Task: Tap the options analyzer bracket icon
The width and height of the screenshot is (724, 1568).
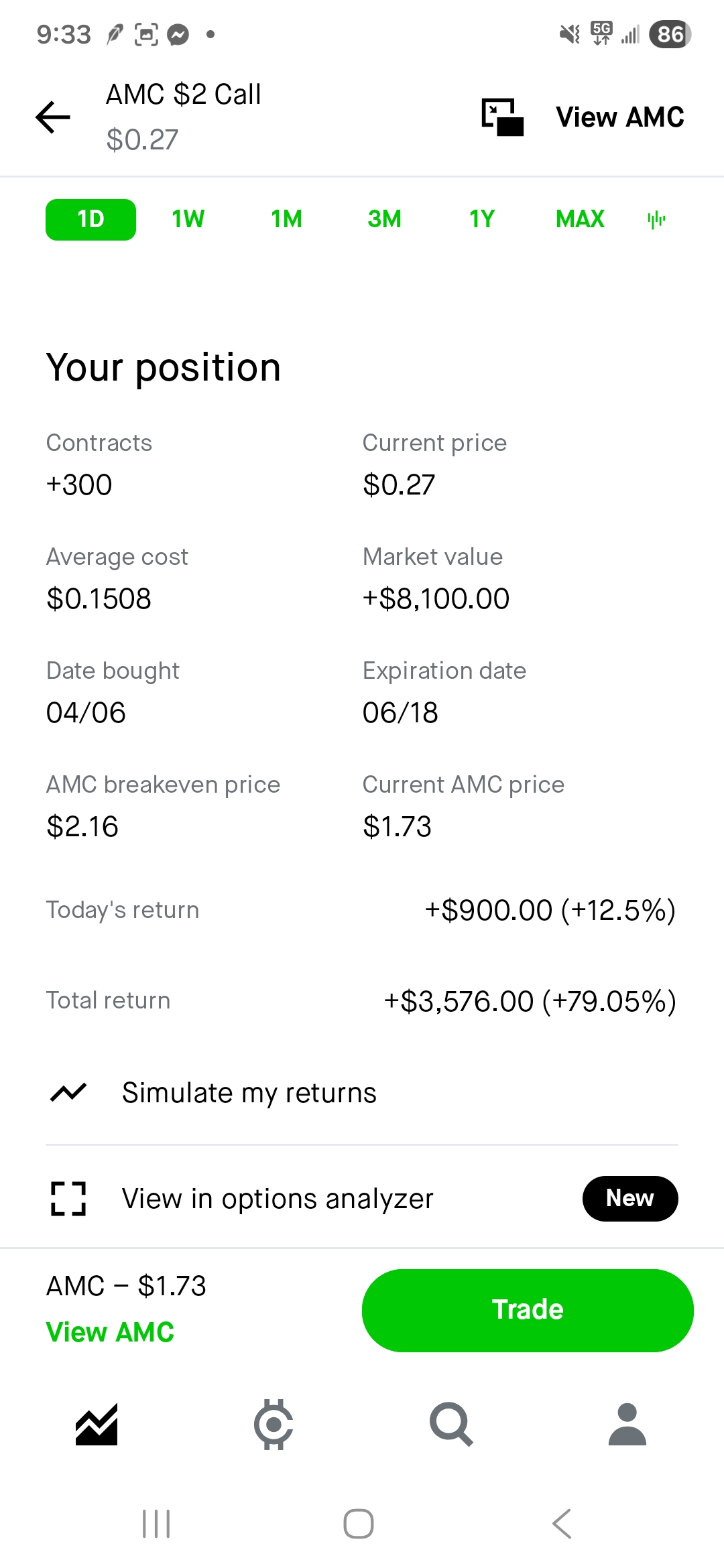Action: click(x=68, y=1199)
